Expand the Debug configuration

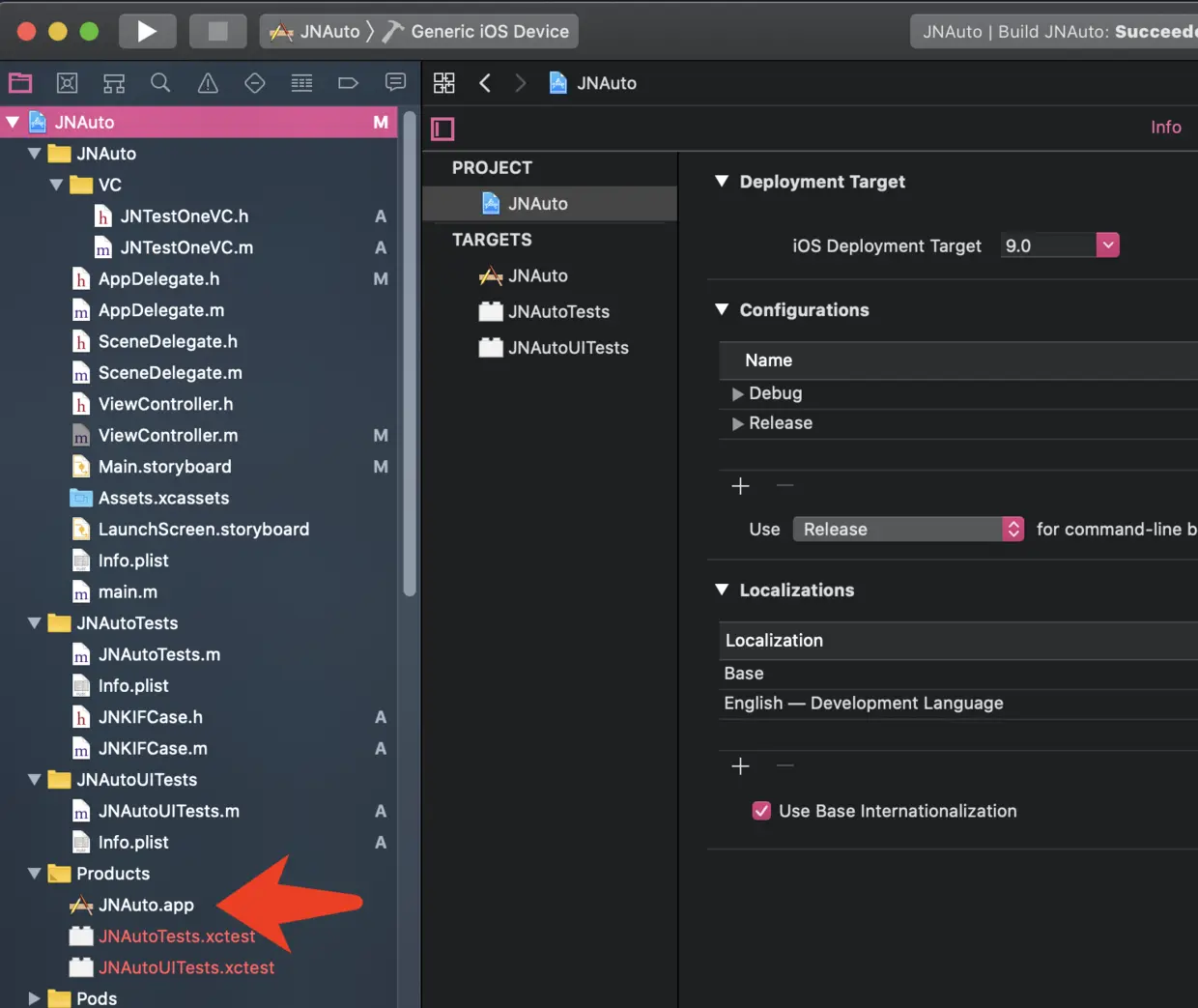tap(738, 393)
